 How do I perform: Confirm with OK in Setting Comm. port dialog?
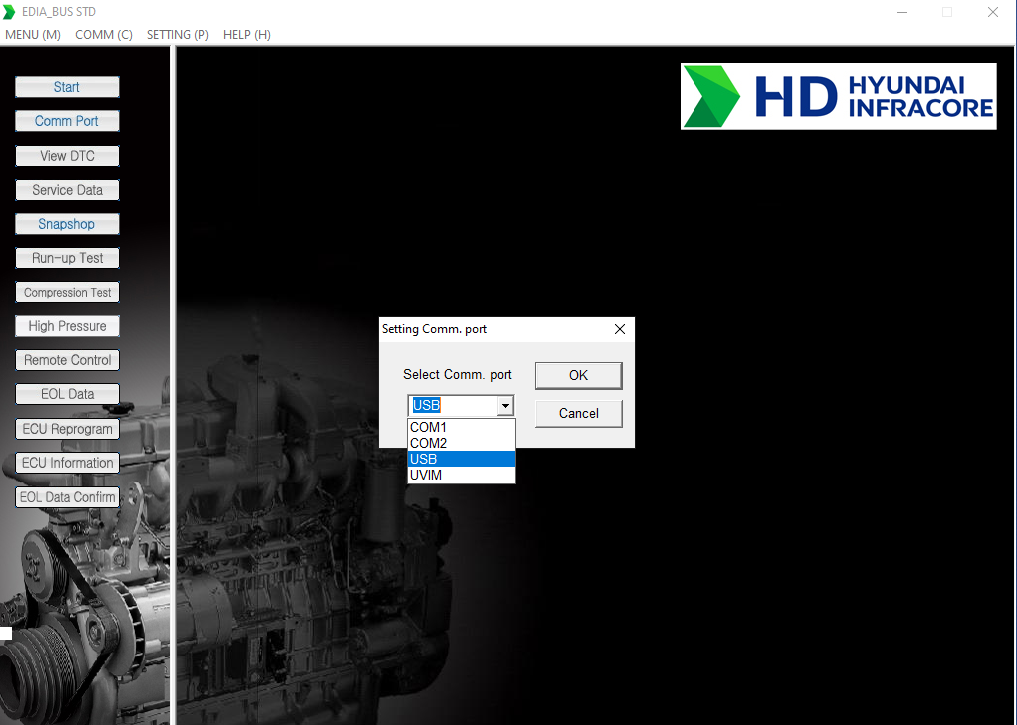point(579,375)
